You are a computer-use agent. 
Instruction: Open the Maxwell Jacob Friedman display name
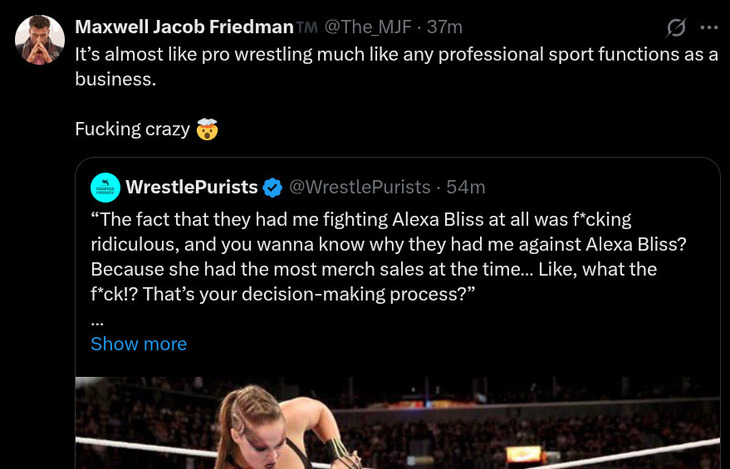click(184, 27)
